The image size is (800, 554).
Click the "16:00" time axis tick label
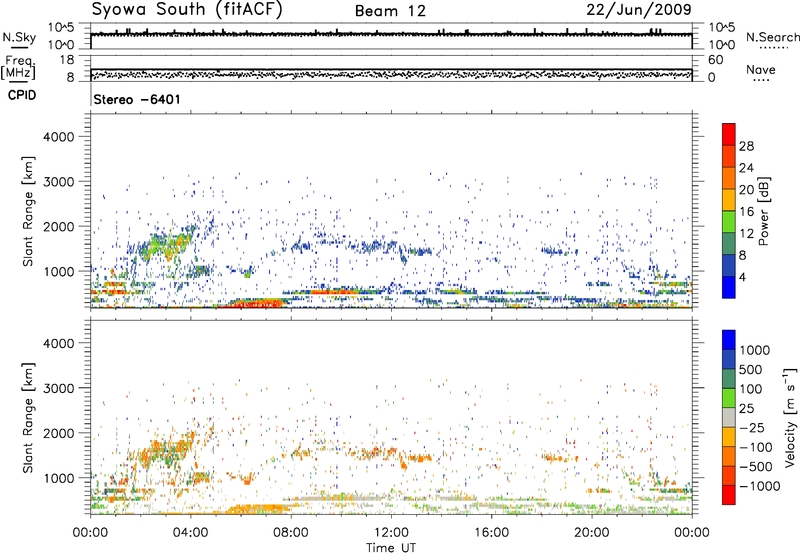coord(491,533)
